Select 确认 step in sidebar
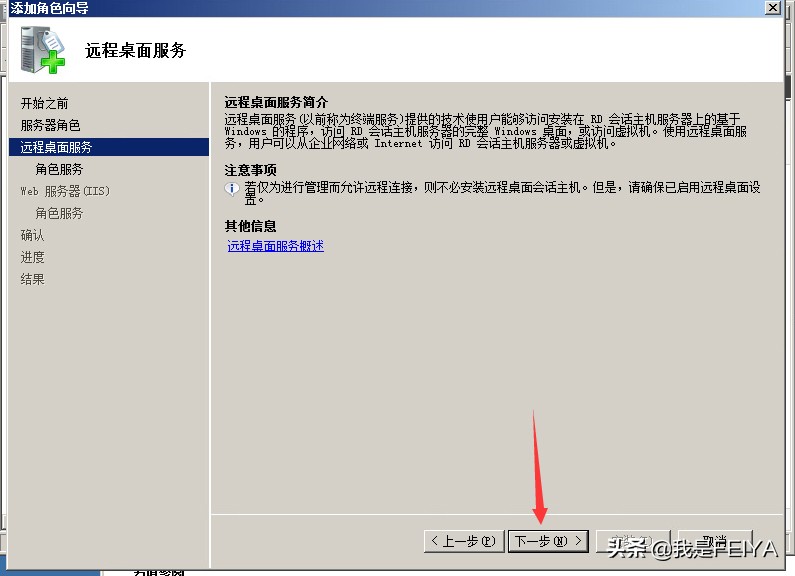The width and height of the screenshot is (795, 576). coord(32,235)
